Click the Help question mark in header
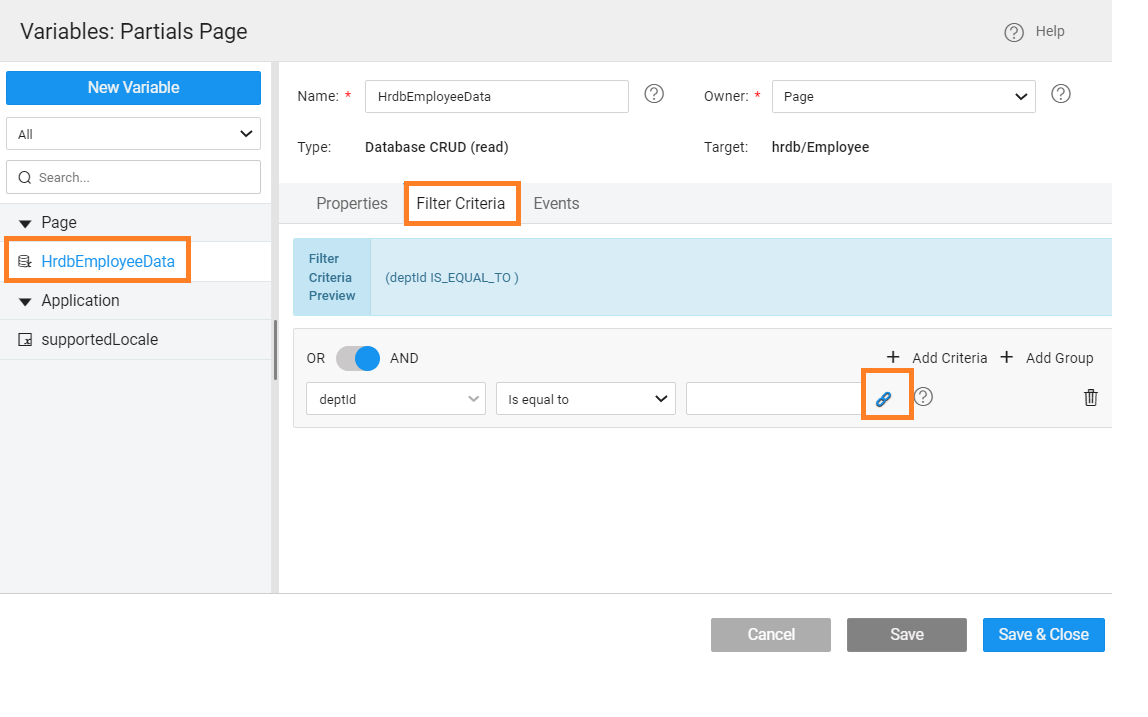 pos(1014,32)
